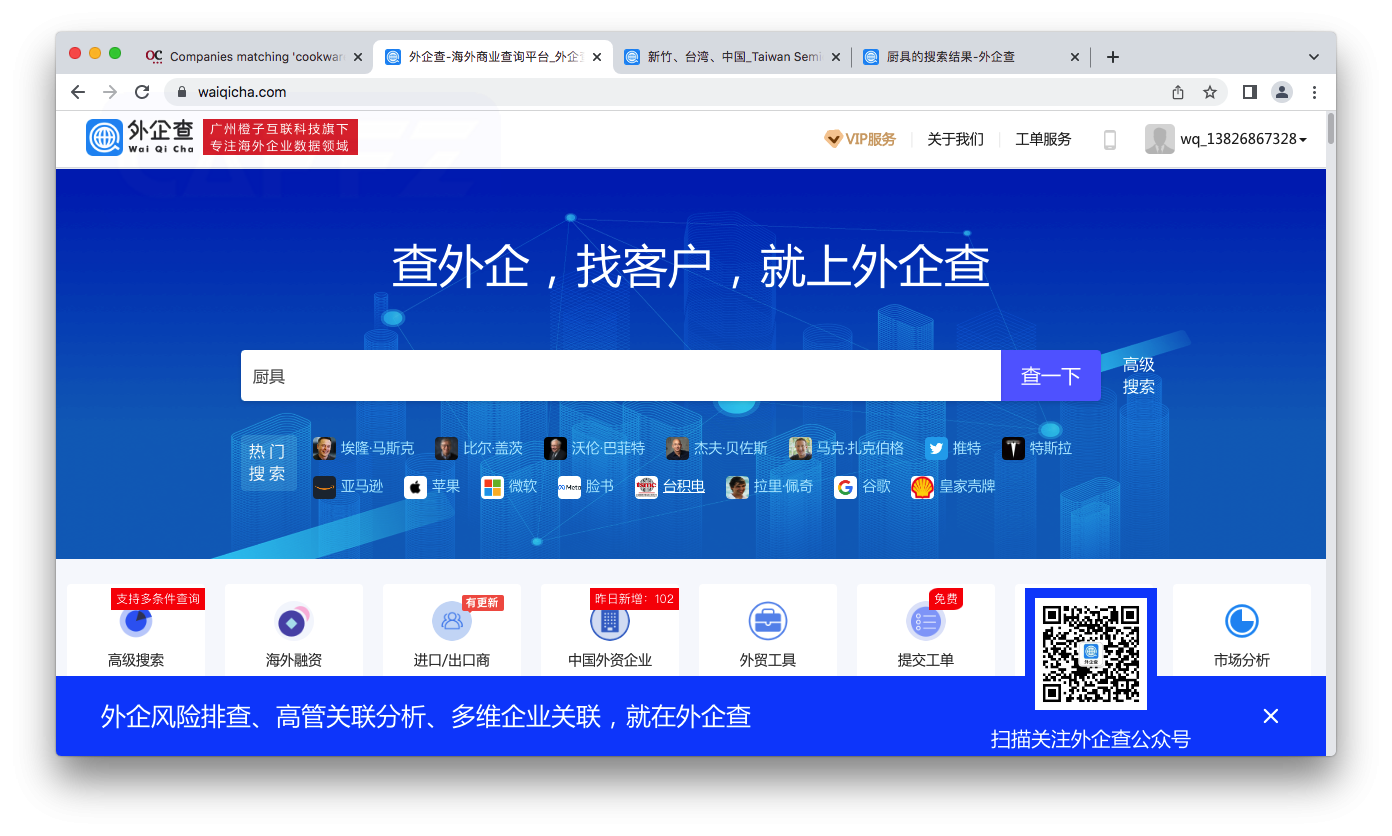Open Google via the 谷歌 icon
This screenshot has height=836, width=1392.
(846, 487)
